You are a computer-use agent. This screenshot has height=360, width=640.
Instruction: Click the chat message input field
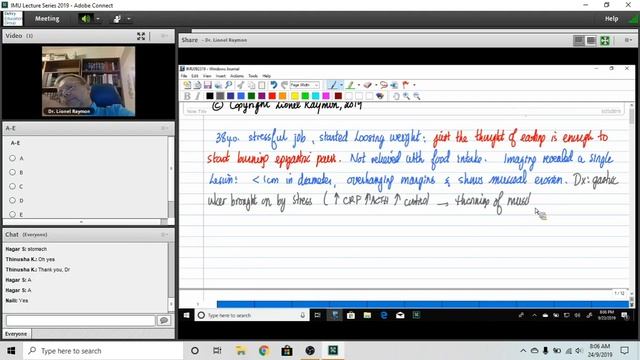tap(80, 320)
